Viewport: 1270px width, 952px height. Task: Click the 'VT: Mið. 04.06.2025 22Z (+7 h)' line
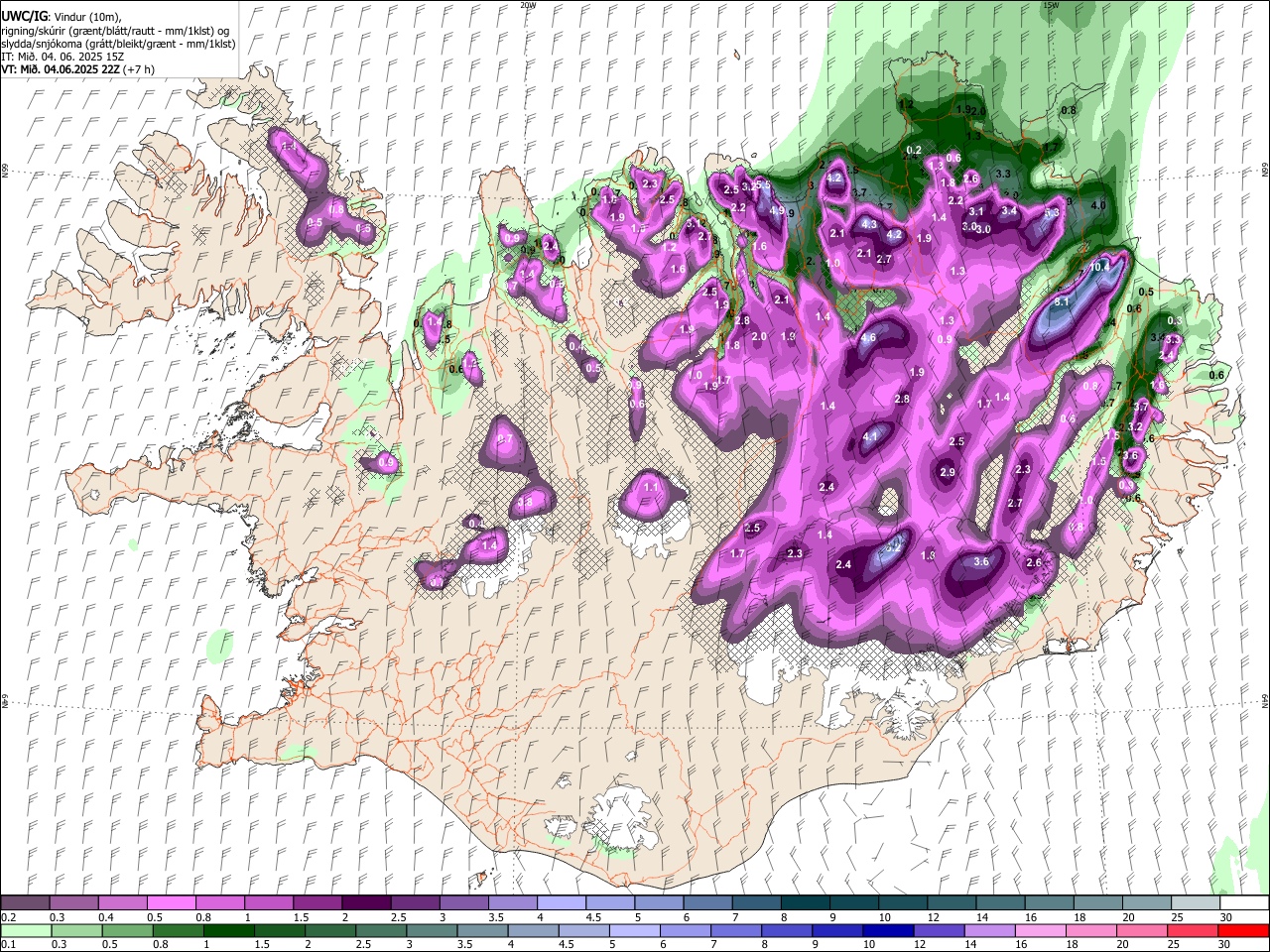tap(77, 69)
